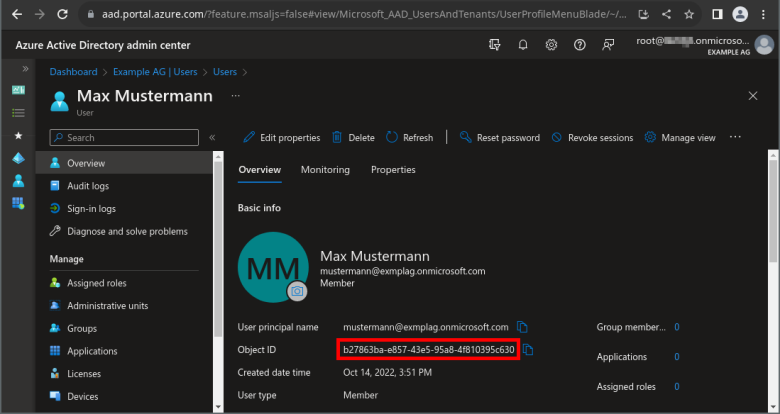Switch to the Monitoring tab
Screen dimensions: 780x414
pyautogui.click(x=325, y=170)
